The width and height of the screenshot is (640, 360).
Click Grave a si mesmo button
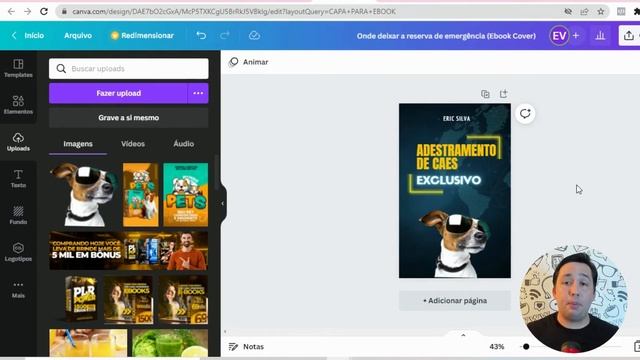click(x=129, y=118)
